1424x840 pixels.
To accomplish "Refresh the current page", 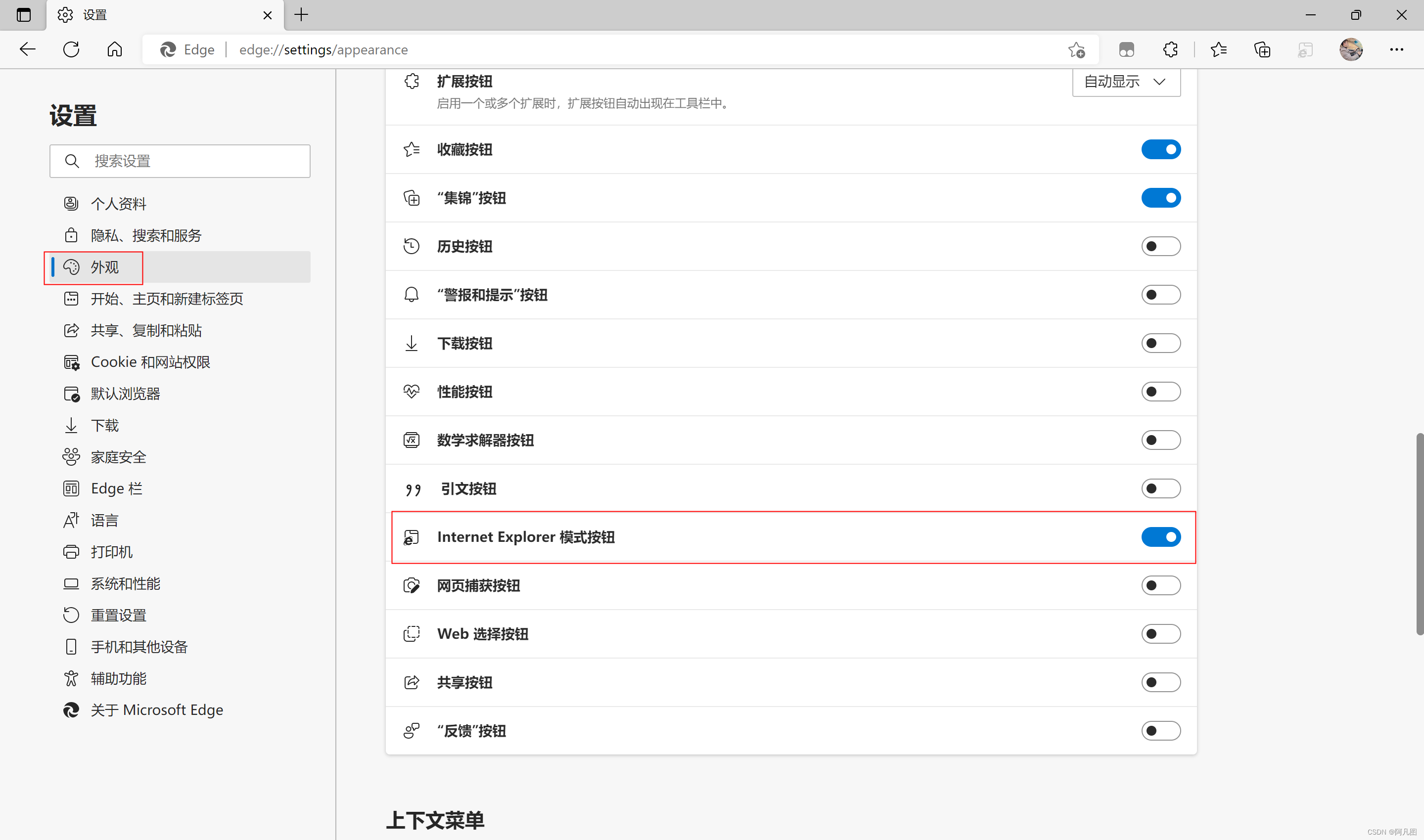I will point(71,49).
